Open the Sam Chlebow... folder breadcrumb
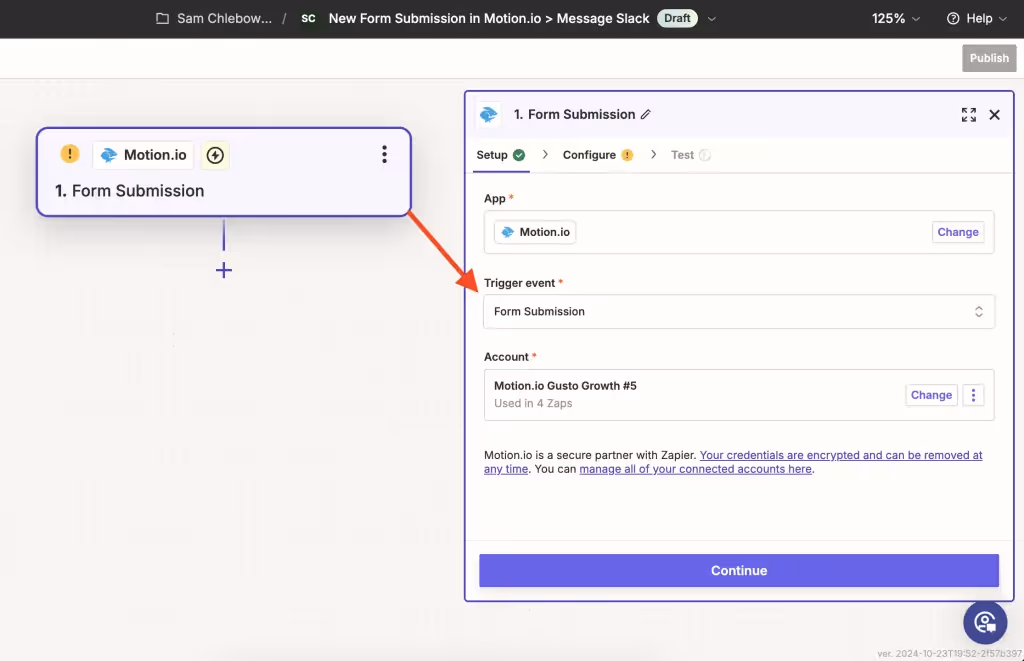Screen dimensions: 1024x661 (x=224, y=18)
